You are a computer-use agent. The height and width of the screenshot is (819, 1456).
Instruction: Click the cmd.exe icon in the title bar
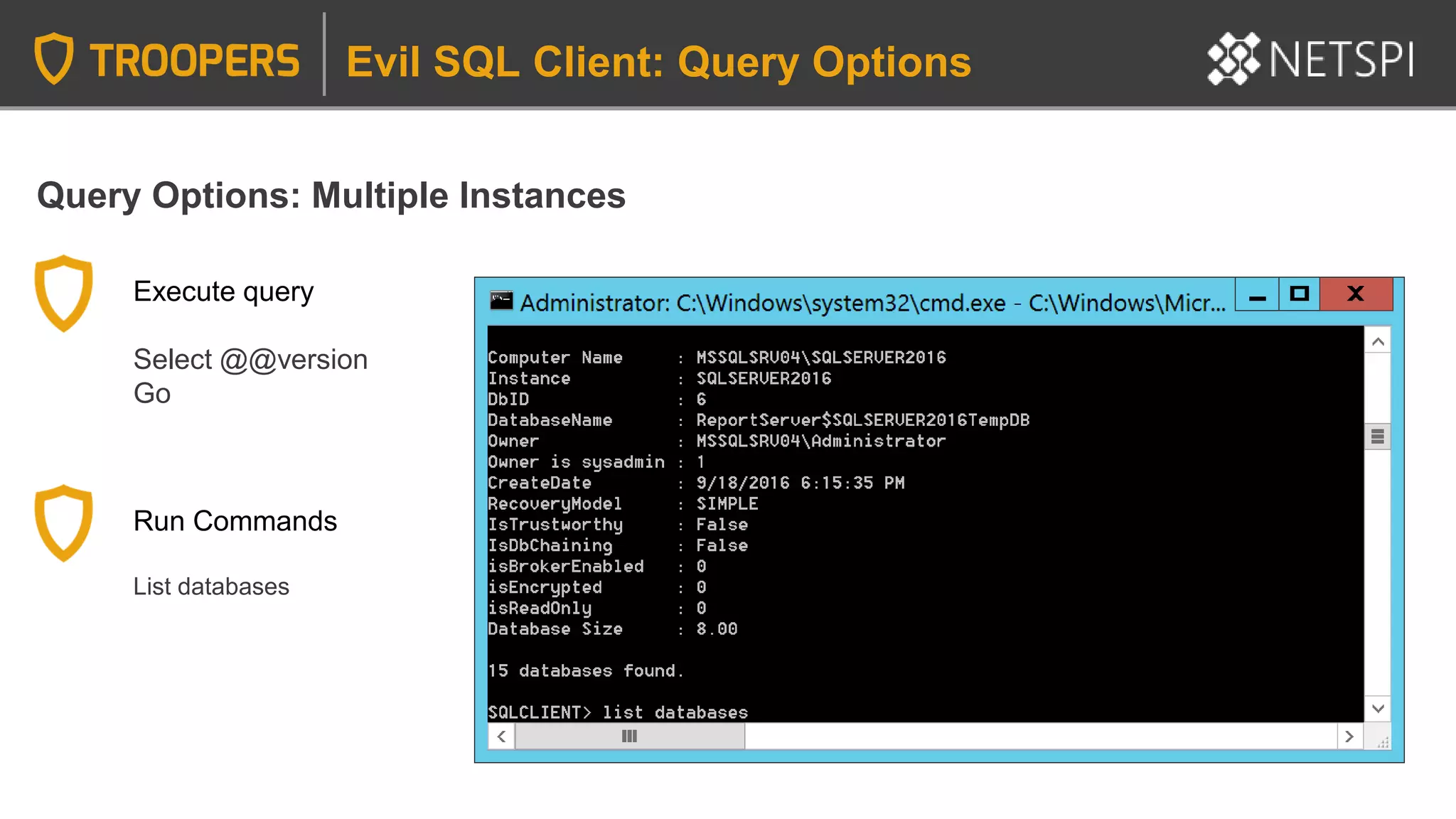501,301
